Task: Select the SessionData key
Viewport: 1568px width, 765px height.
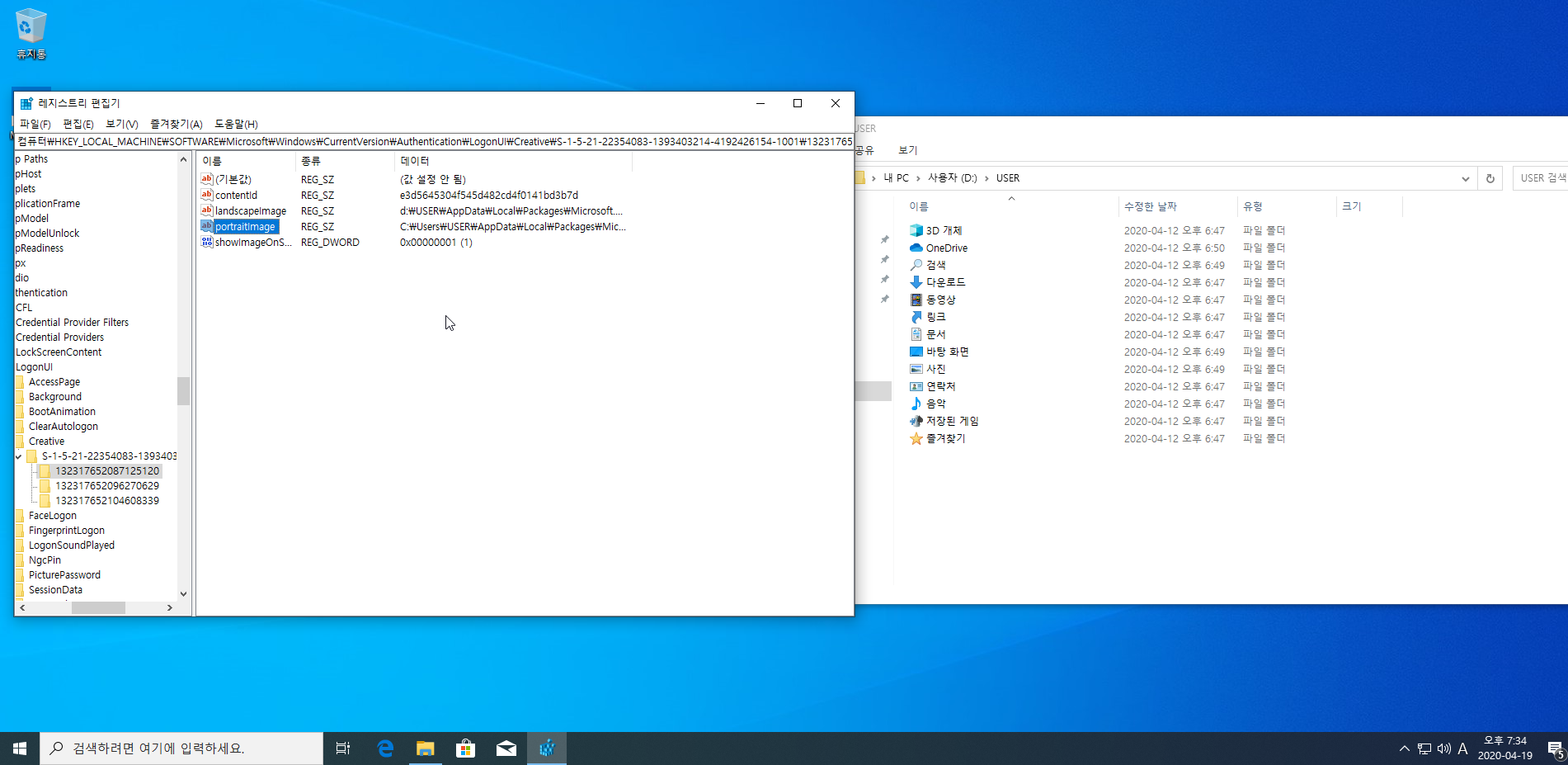Action: click(55, 590)
